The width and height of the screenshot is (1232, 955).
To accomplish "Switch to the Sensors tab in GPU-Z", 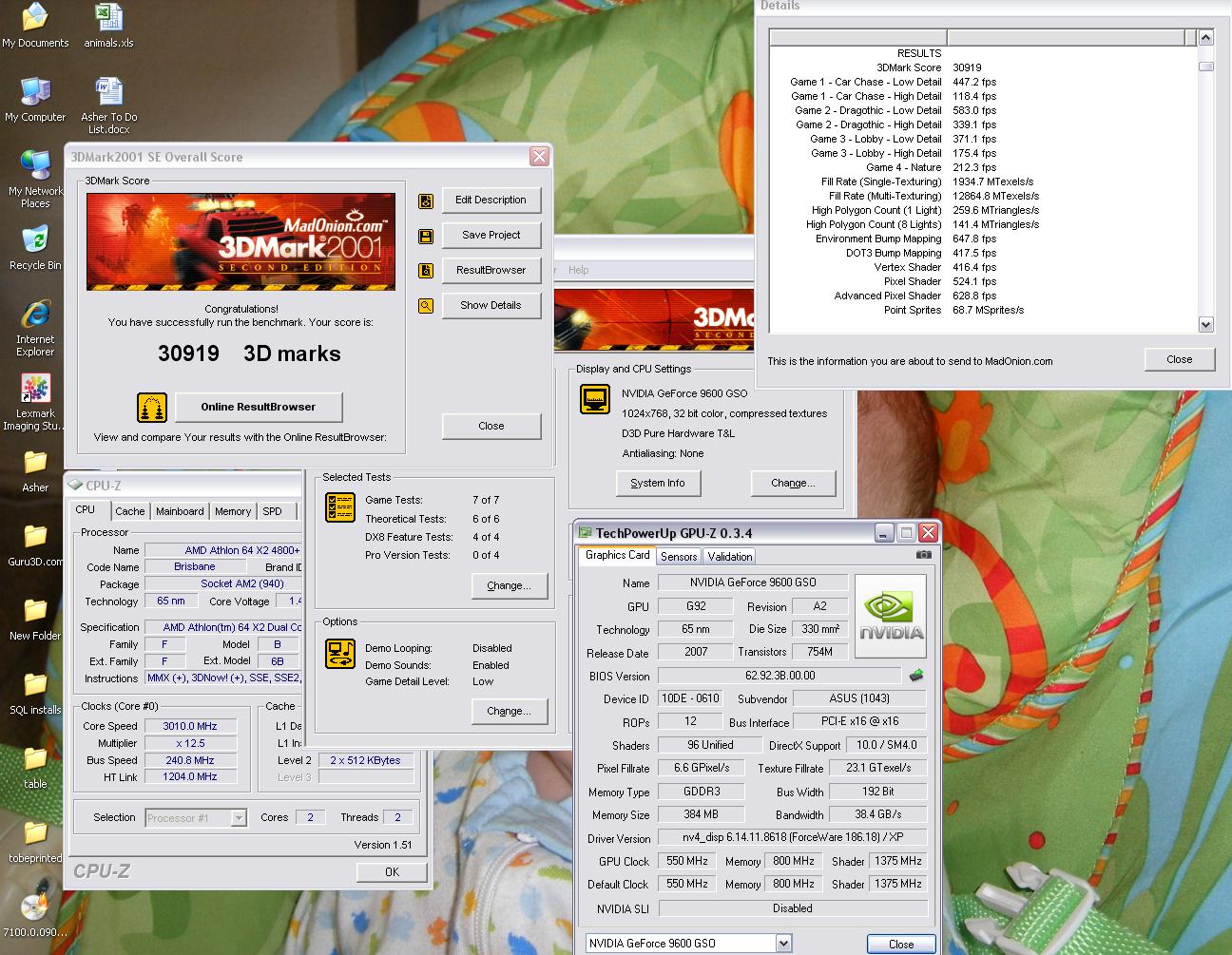I will click(679, 557).
